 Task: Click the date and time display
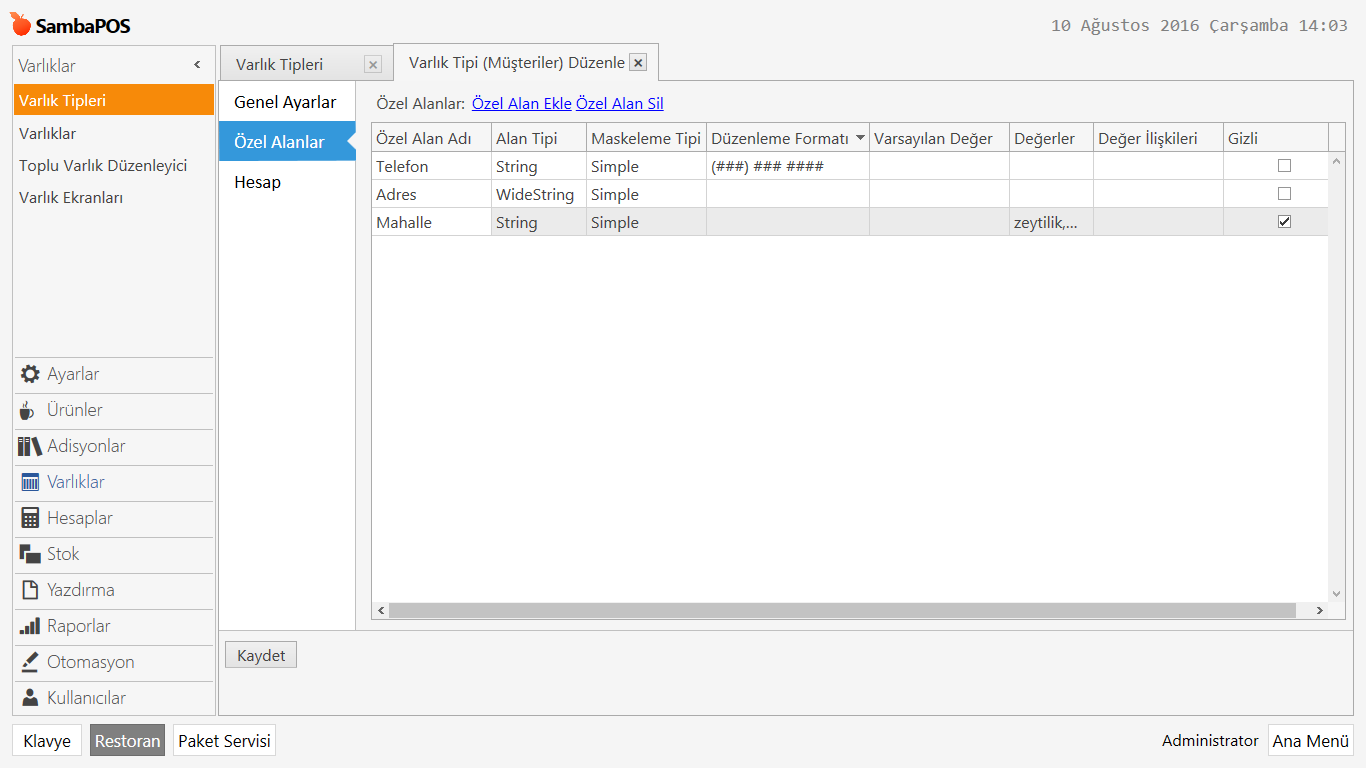point(1199,26)
